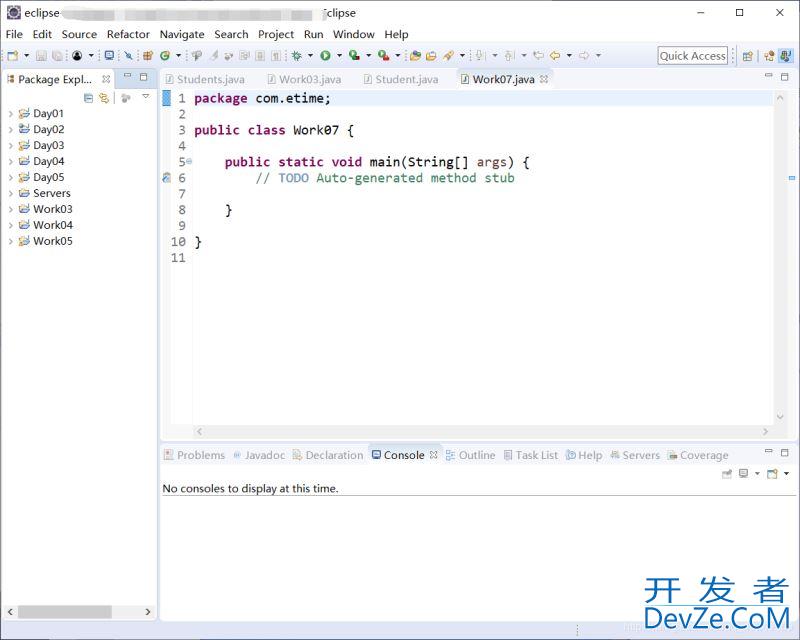Screen dimensions: 800x640
Task: Open the New wizard dropdown arrow
Action: tap(27, 56)
